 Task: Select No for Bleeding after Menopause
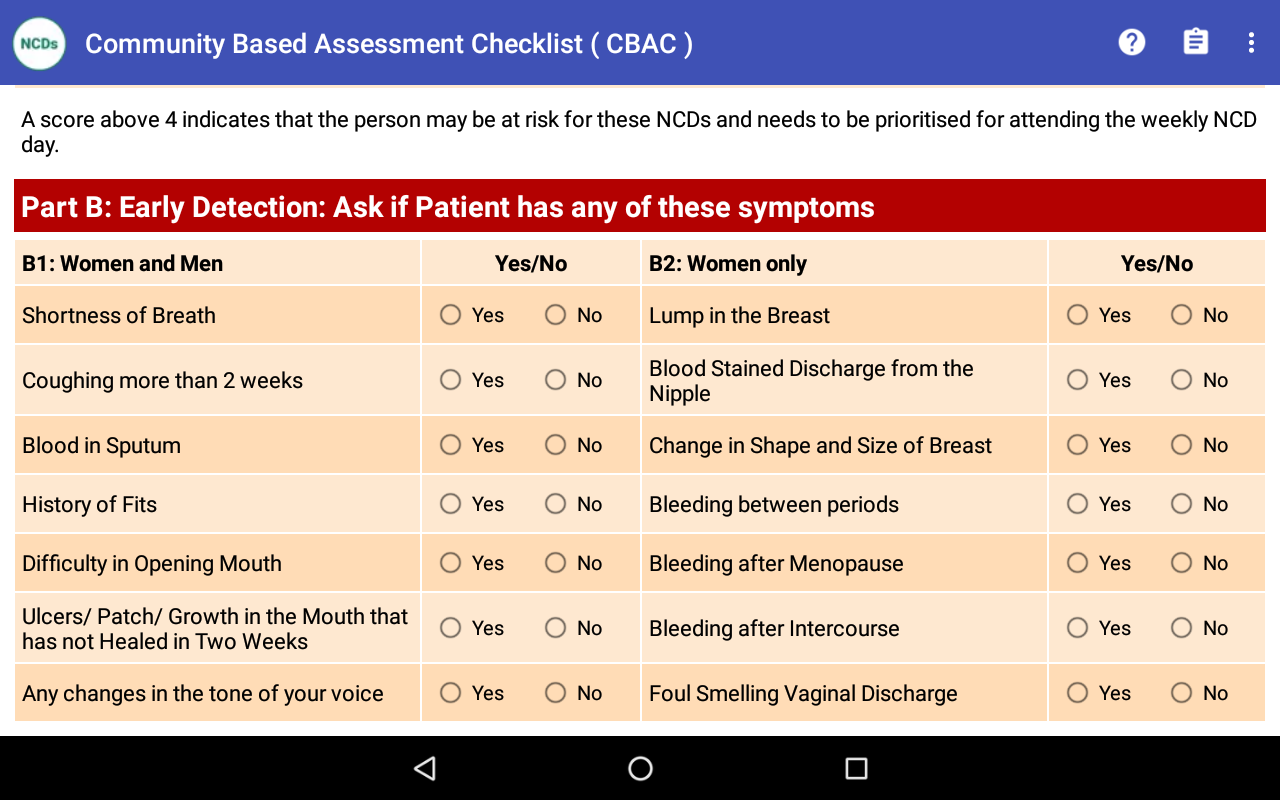tap(1182, 563)
